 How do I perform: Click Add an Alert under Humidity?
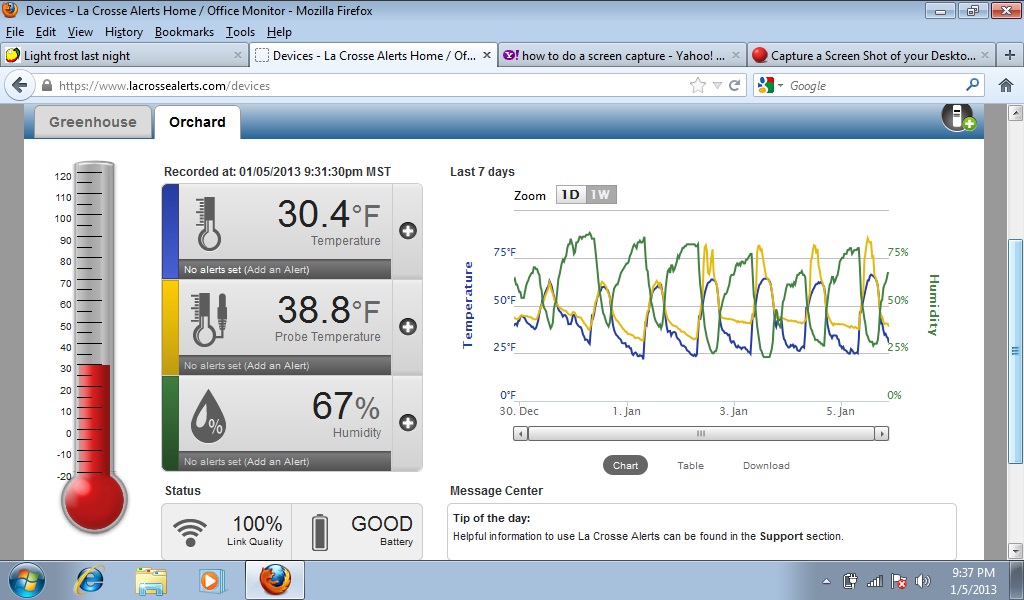click(276, 462)
